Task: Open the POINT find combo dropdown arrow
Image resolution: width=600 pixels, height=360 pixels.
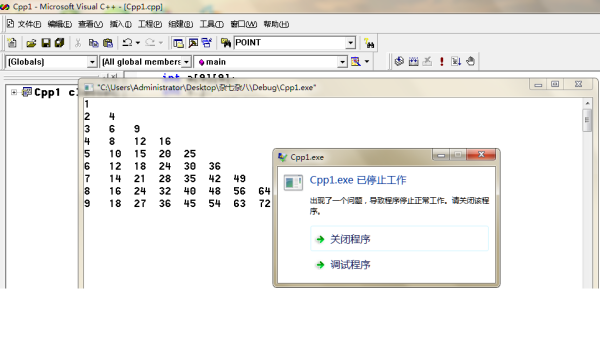Action: point(351,43)
